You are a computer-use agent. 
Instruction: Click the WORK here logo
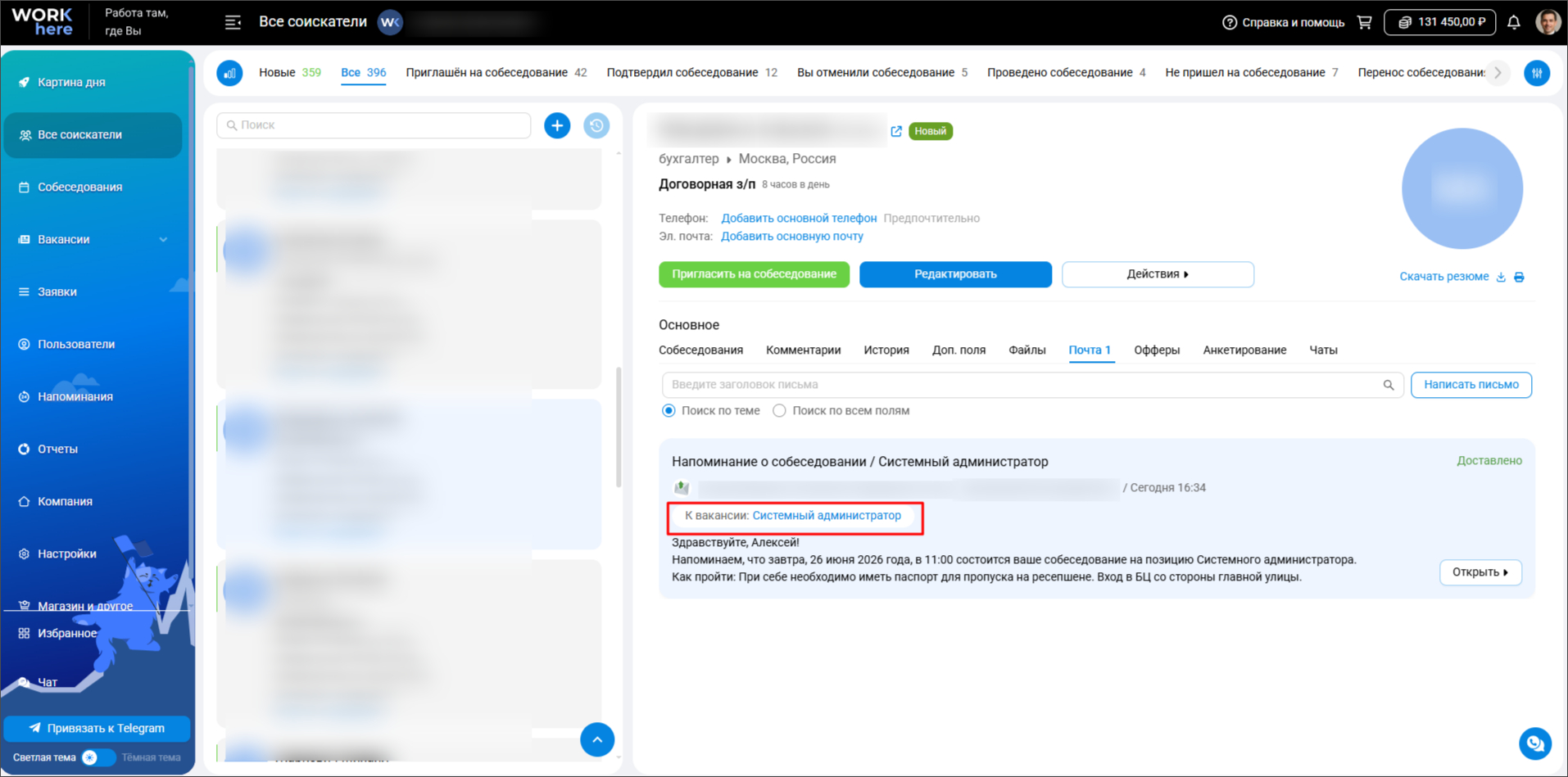[x=42, y=22]
